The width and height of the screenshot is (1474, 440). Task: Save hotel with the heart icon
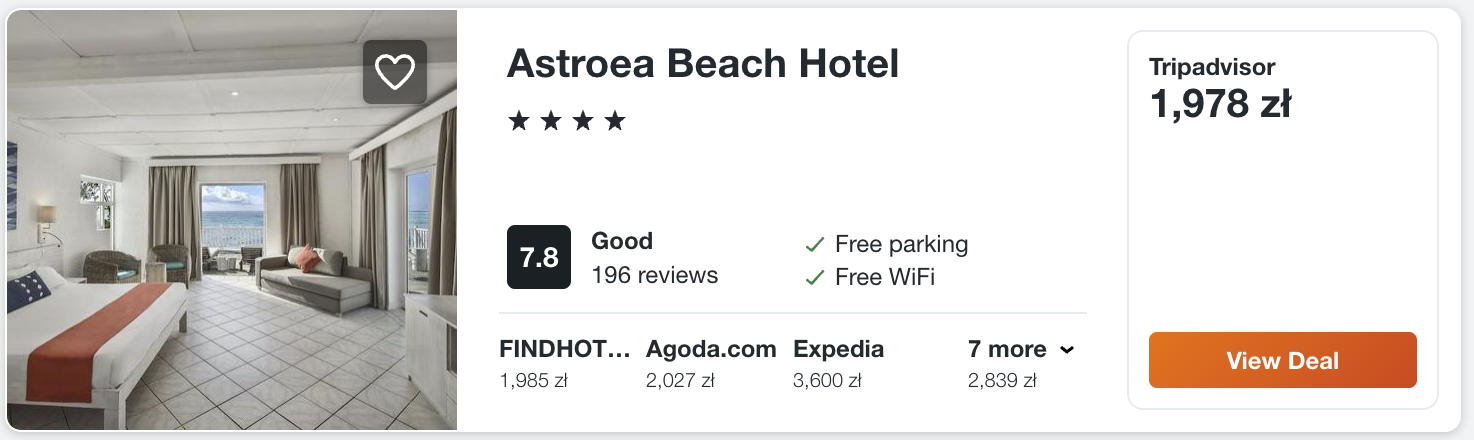click(x=395, y=72)
